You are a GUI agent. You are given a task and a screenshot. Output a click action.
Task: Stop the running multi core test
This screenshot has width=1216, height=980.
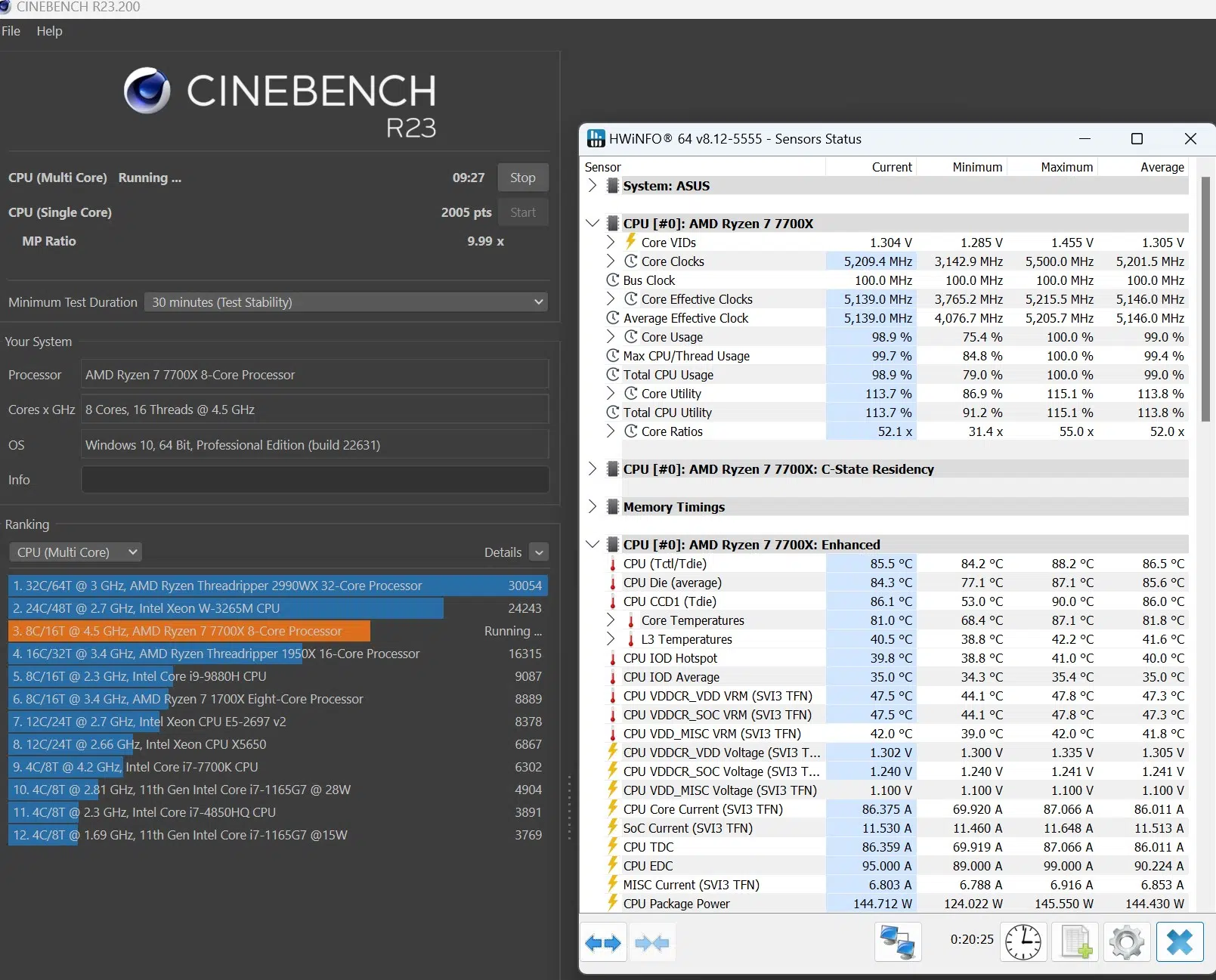pyautogui.click(x=523, y=178)
